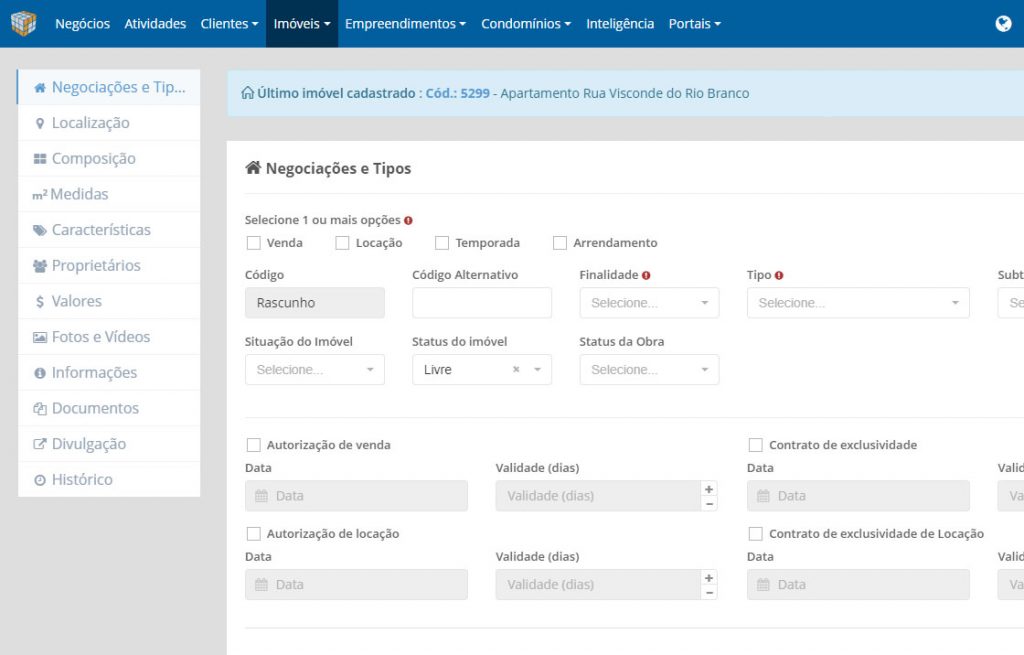The image size is (1024, 655).
Task: Open the Portais navbar menu
Action: [694, 24]
